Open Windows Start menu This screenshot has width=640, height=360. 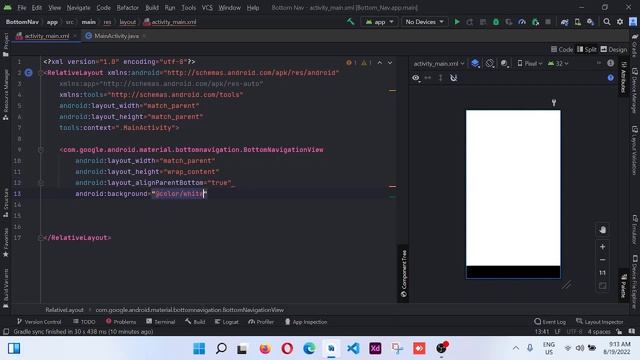coord(199,349)
